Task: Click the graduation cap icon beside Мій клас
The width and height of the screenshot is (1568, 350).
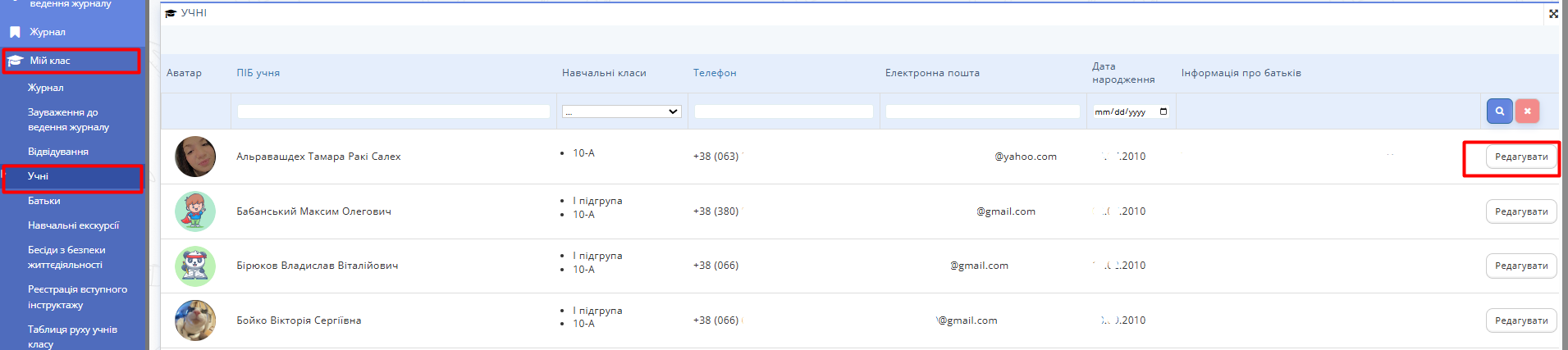Action: (16, 61)
